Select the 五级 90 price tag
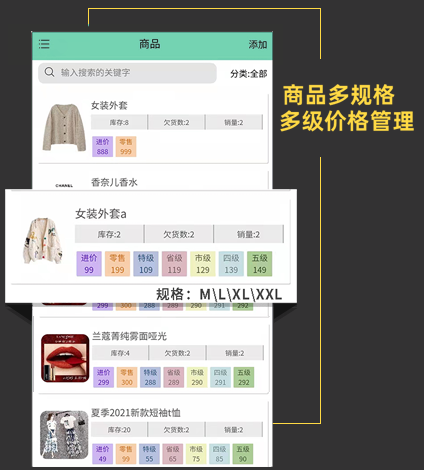The image size is (424, 470). click(243, 454)
